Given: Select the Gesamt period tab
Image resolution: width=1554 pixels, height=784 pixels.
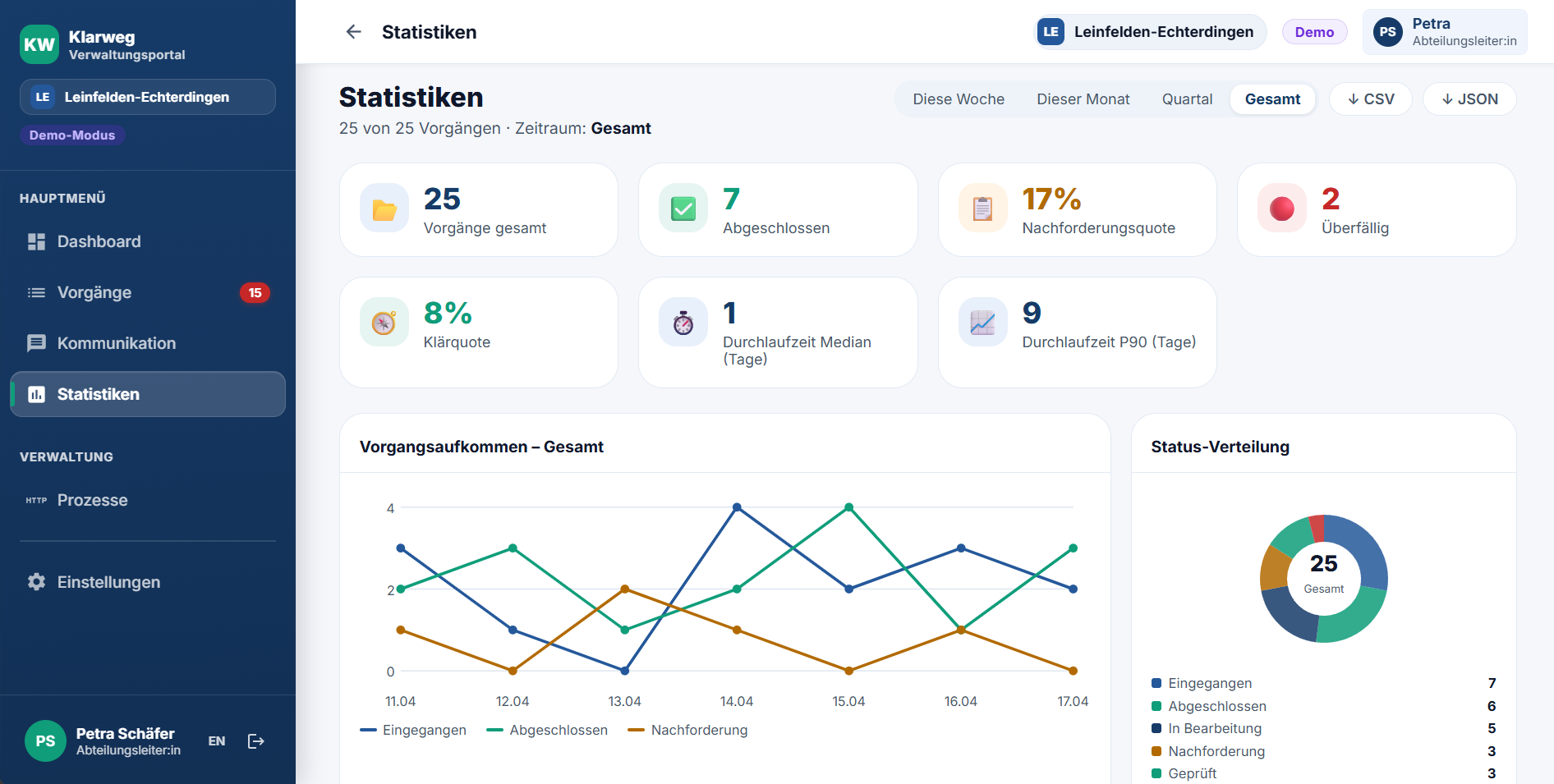Looking at the screenshot, I should point(1272,99).
